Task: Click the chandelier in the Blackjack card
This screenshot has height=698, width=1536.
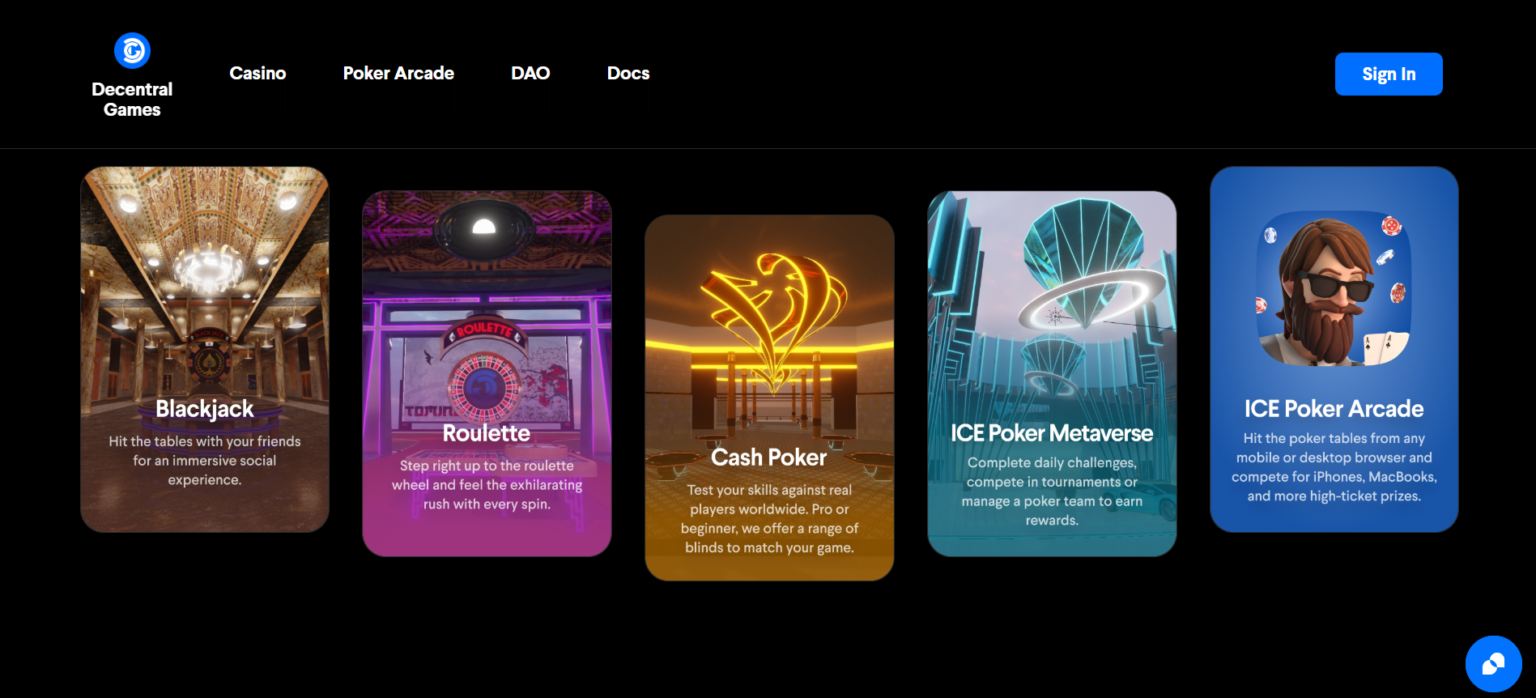Action: (208, 266)
